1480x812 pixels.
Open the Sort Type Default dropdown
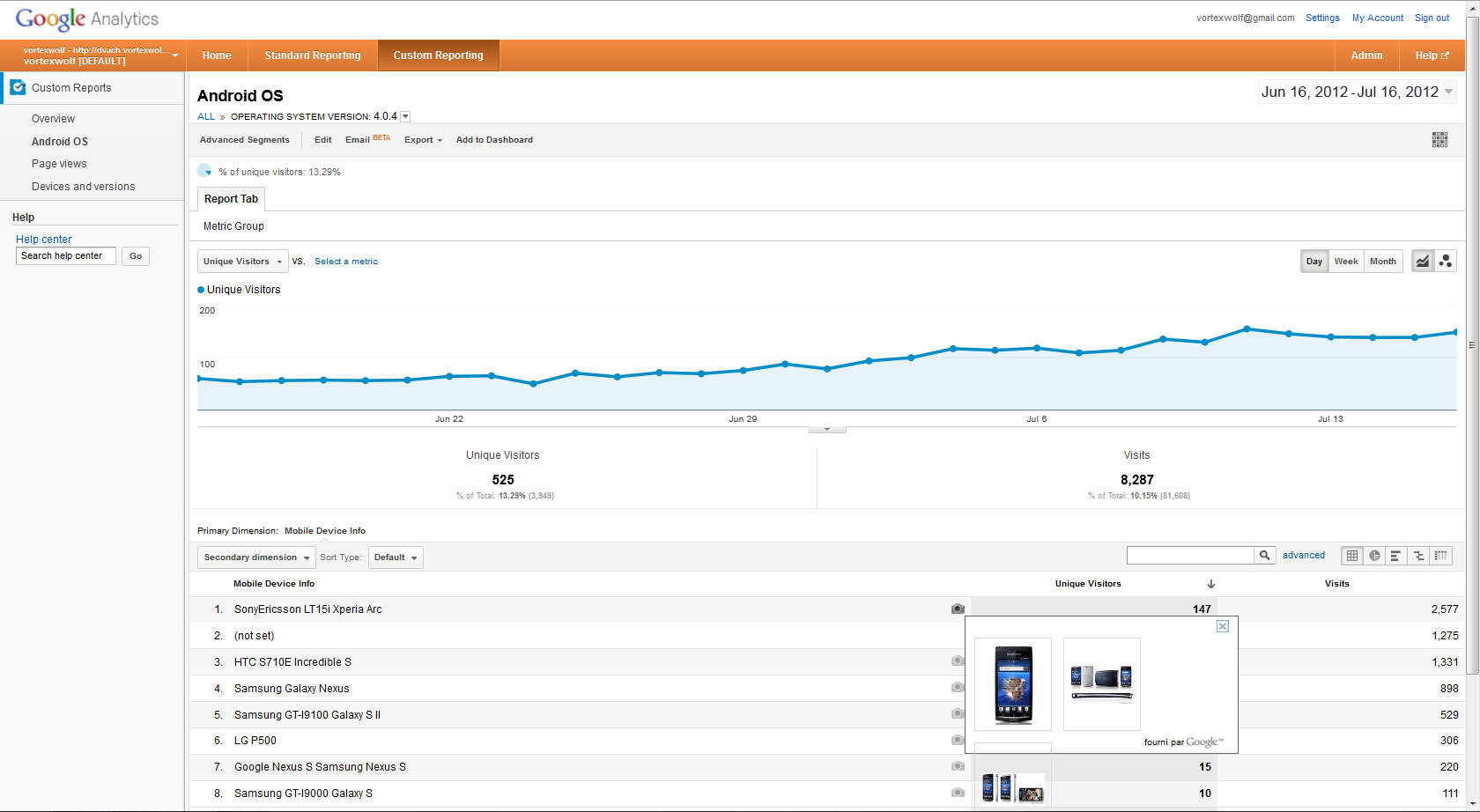tap(396, 557)
